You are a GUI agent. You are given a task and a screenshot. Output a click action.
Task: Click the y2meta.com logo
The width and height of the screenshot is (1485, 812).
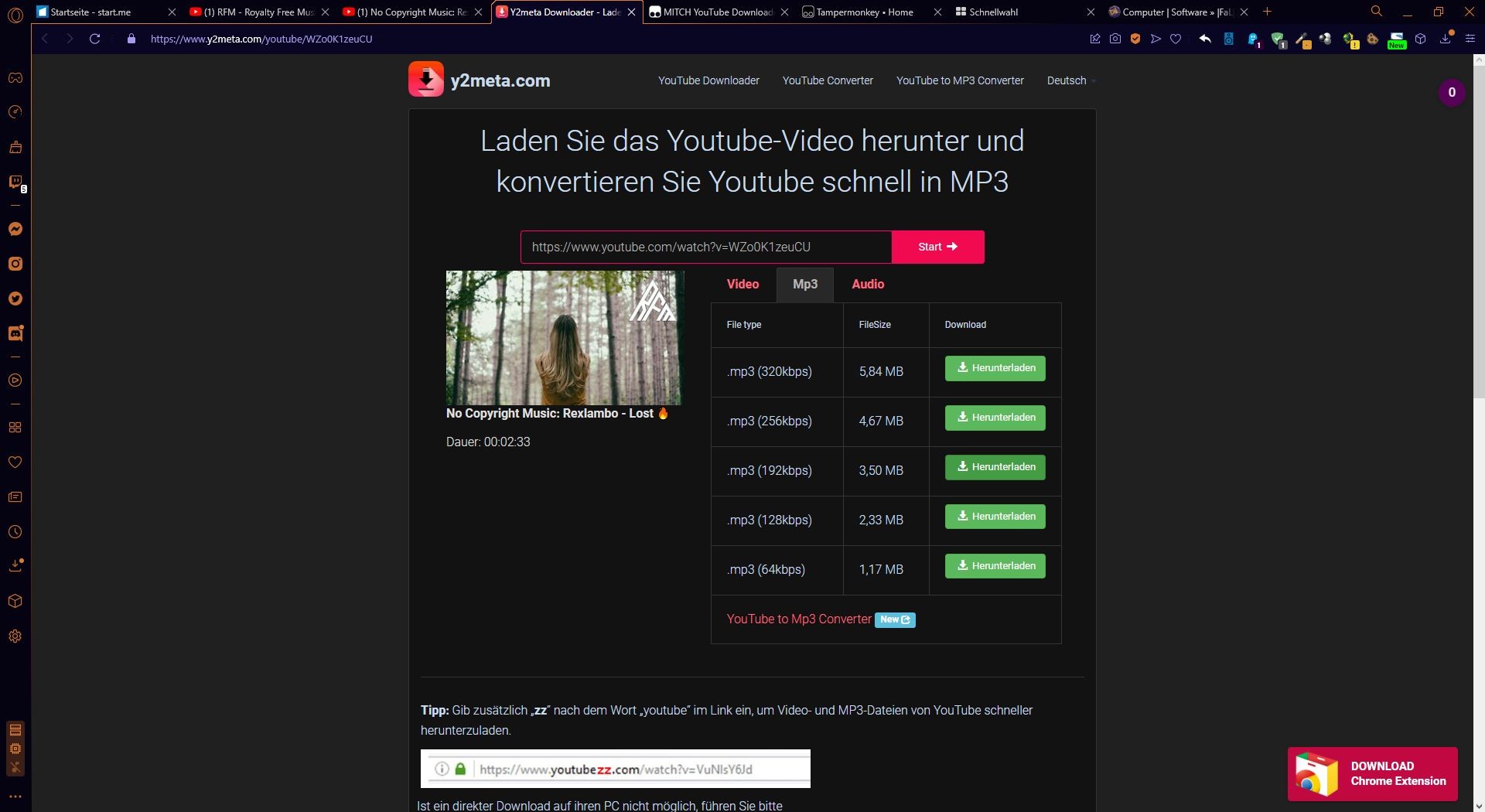tap(480, 80)
